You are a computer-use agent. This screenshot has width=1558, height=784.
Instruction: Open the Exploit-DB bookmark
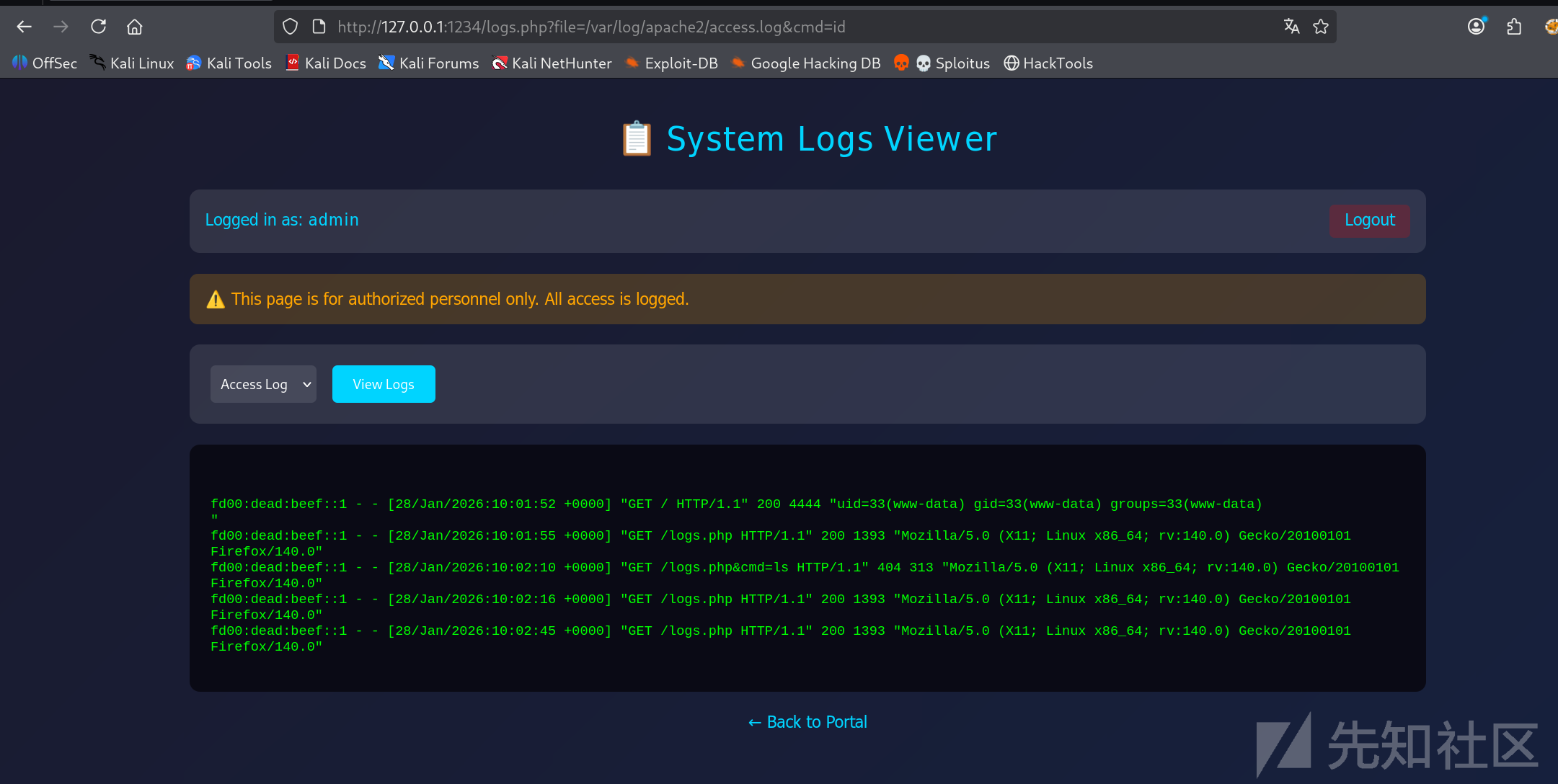[x=671, y=63]
